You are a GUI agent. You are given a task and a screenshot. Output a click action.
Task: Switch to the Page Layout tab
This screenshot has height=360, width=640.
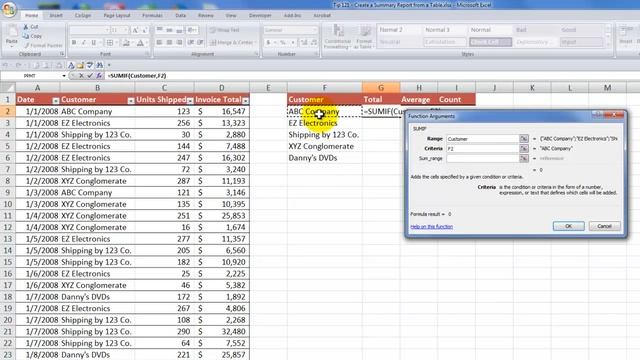click(117, 16)
